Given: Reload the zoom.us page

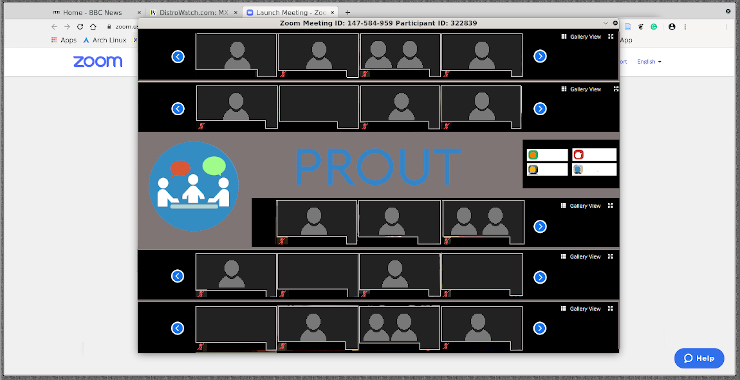Looking at the screenshot, I should (80, 27).
